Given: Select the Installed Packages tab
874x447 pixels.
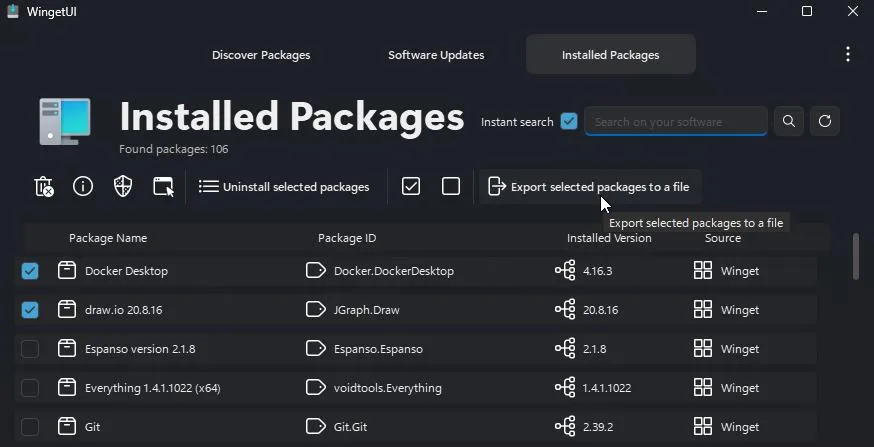Looking at the screenshot, I should tap(610, 55).
